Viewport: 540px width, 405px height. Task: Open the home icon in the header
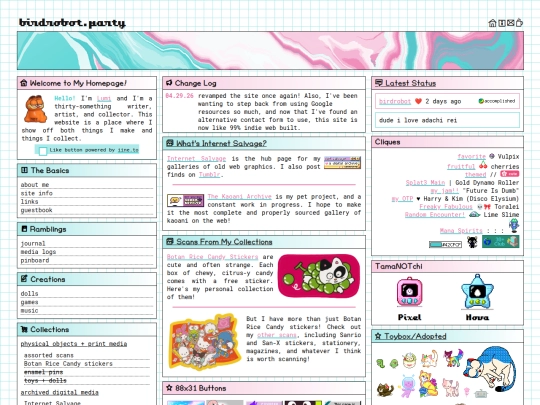click(492, 23)
